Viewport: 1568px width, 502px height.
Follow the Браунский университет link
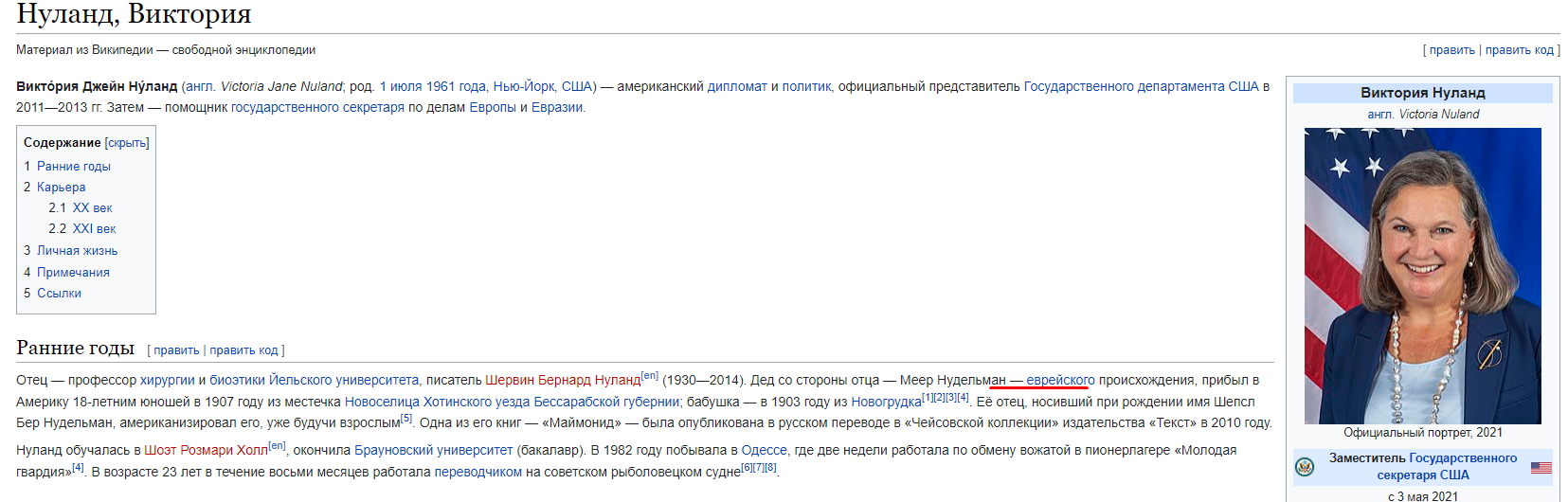coord(433,450)
